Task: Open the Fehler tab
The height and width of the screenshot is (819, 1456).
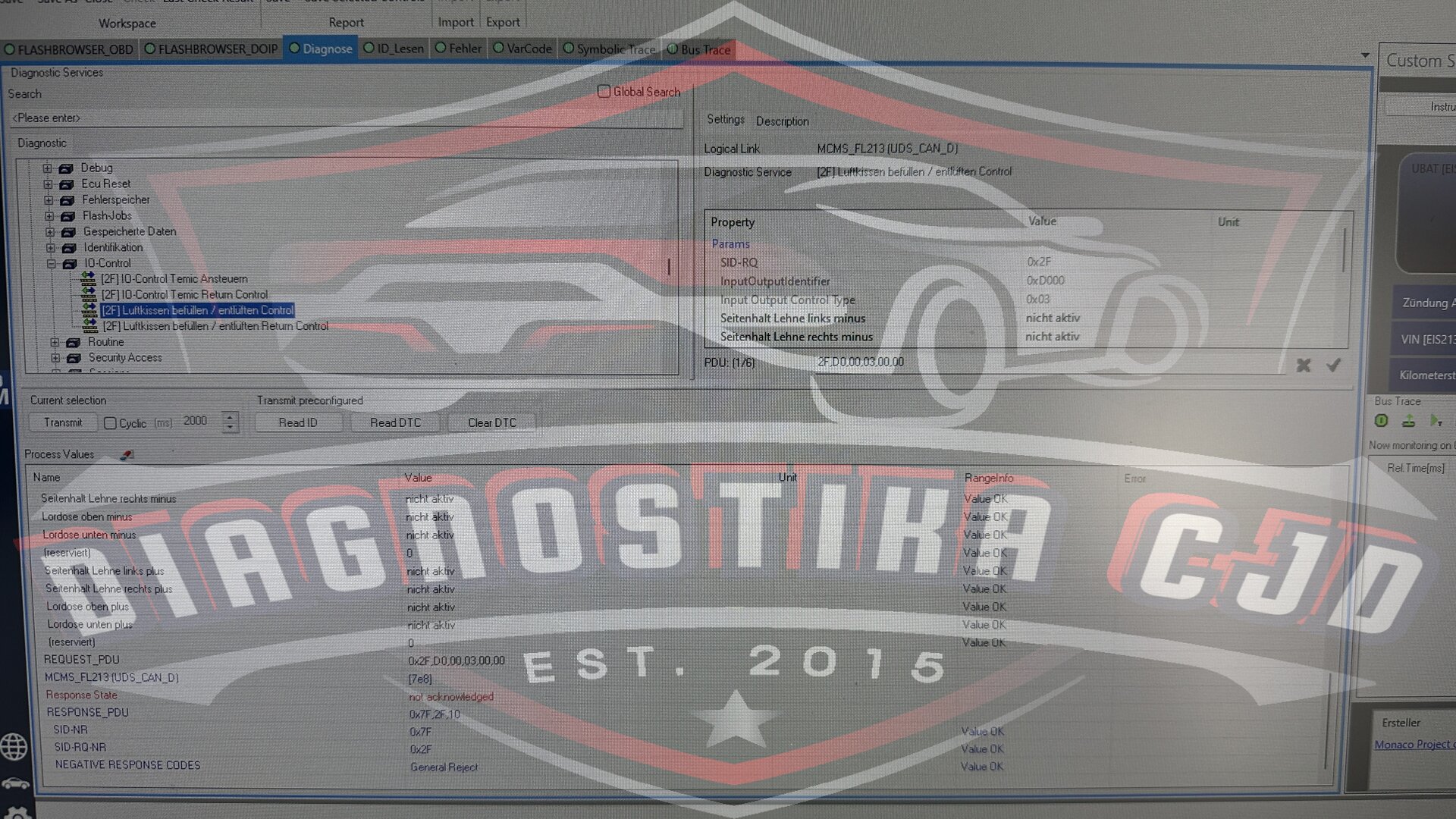Action: tap(458, 49)
